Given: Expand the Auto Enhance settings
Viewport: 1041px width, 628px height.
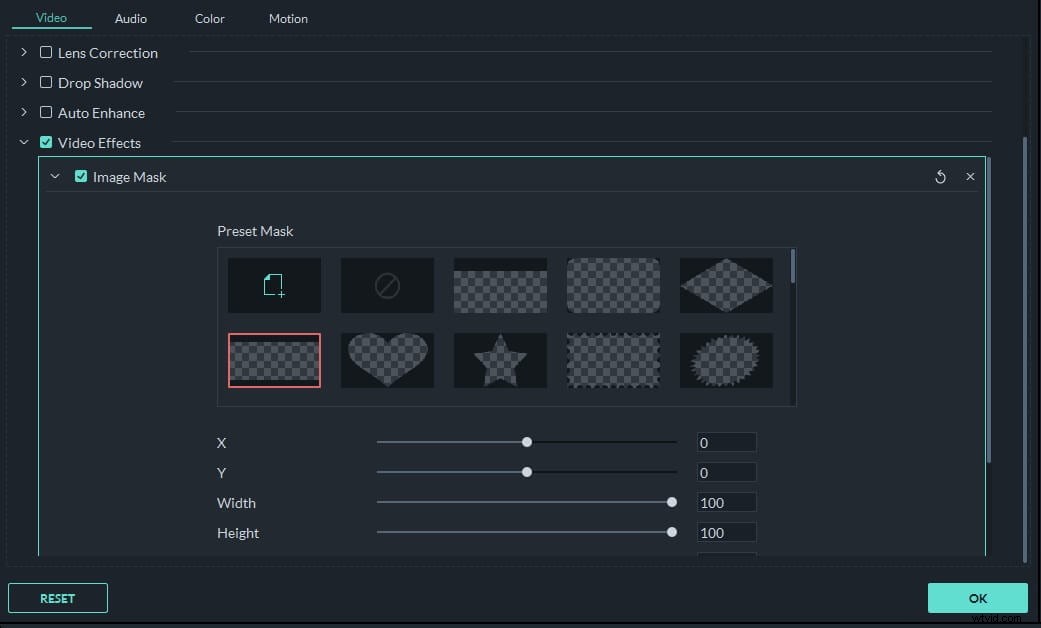Looking at the screenshot, I should click(x=23, y=112).
